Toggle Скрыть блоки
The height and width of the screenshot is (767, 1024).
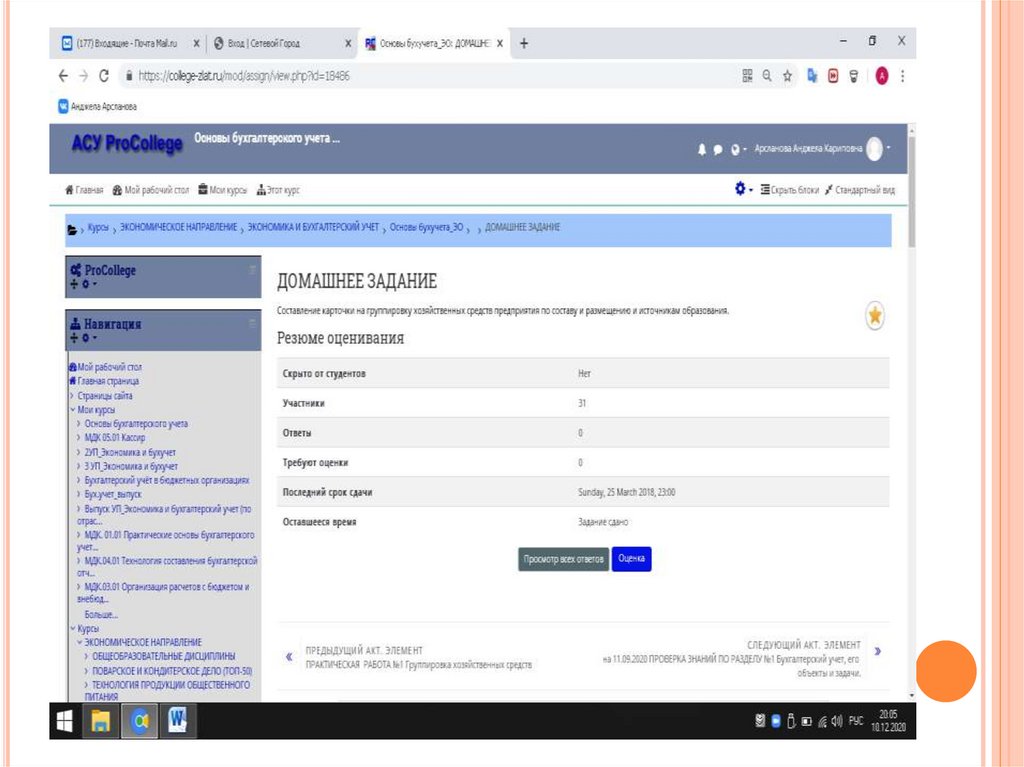tap(790, 190)
